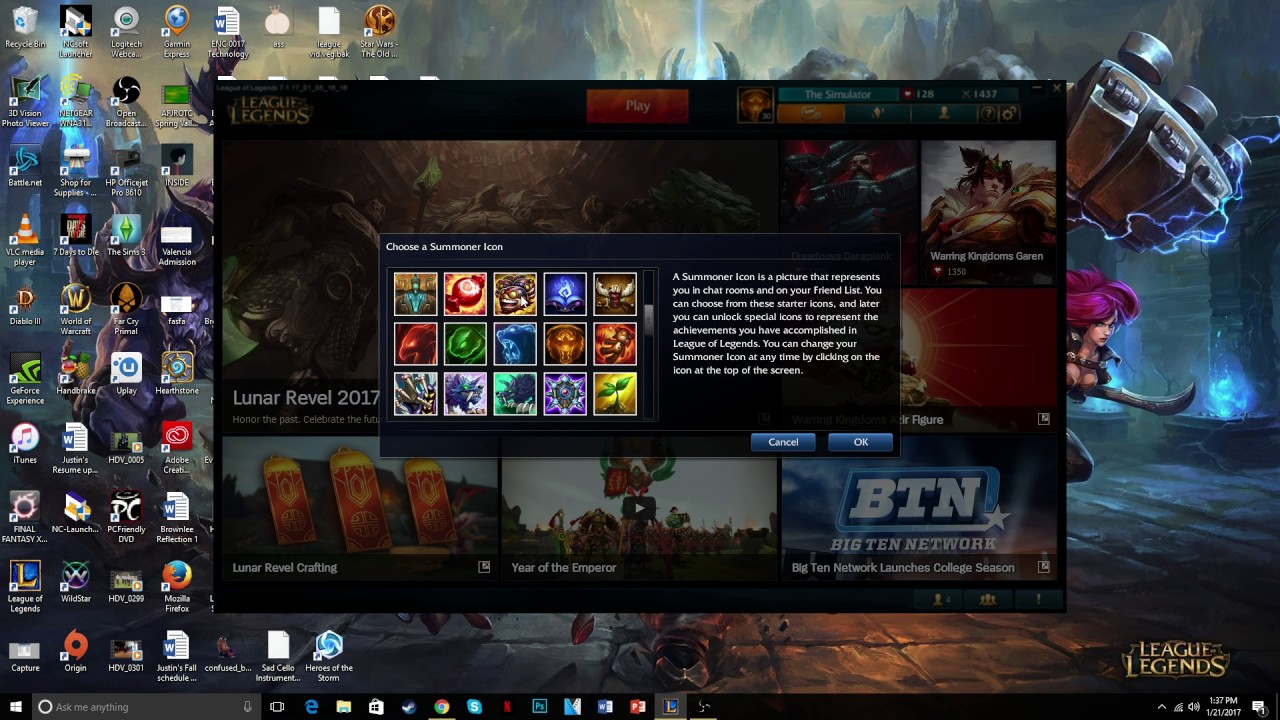Select the Diablo III desktop shortcut
Image resolution: width=1280 pixels, height=720 pixels.
25,306
